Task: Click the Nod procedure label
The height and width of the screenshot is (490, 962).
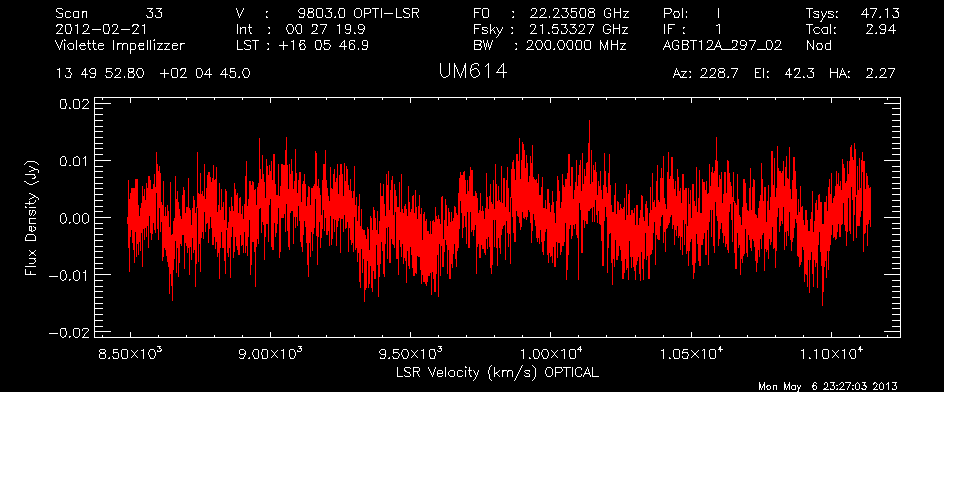Action: (x=819, y=45)
